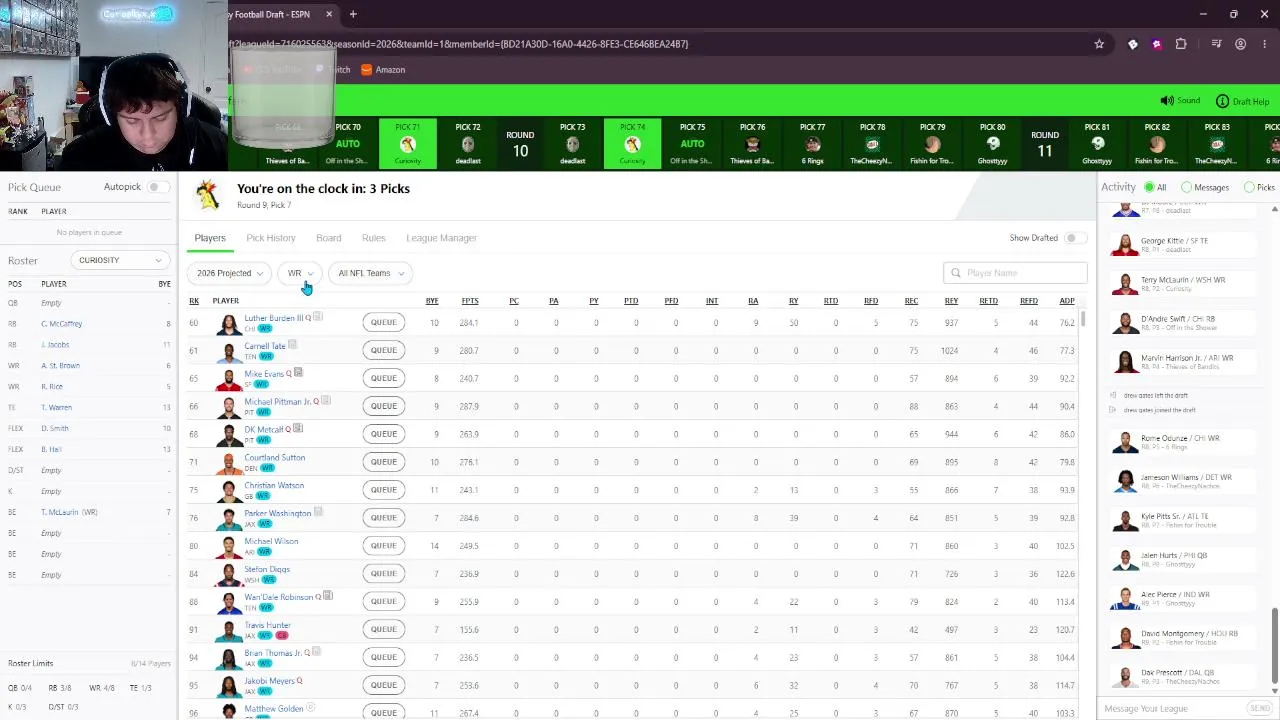Click Courtland Sutton's headshot thumbnail
Viewport: 1280px width, 720px height.
228,462
